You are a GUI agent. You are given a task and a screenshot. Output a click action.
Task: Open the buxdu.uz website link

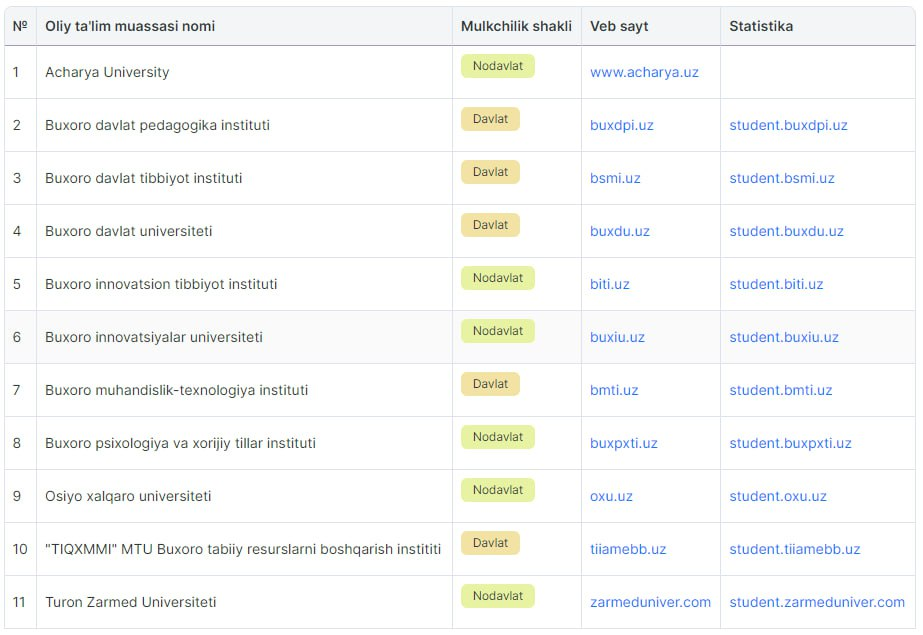pyautogui.click(x=620, y=231)
